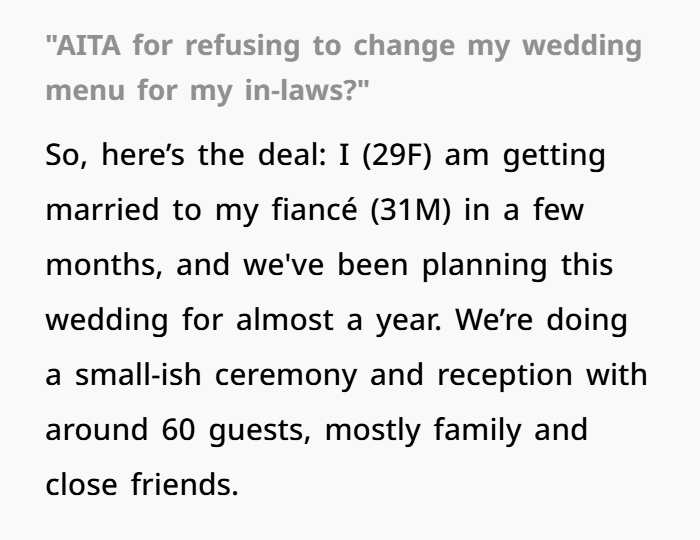Click the number "60" before "guests"
Image resolution: width=700 pixels, height=540 pixels.
coord(178,430)
